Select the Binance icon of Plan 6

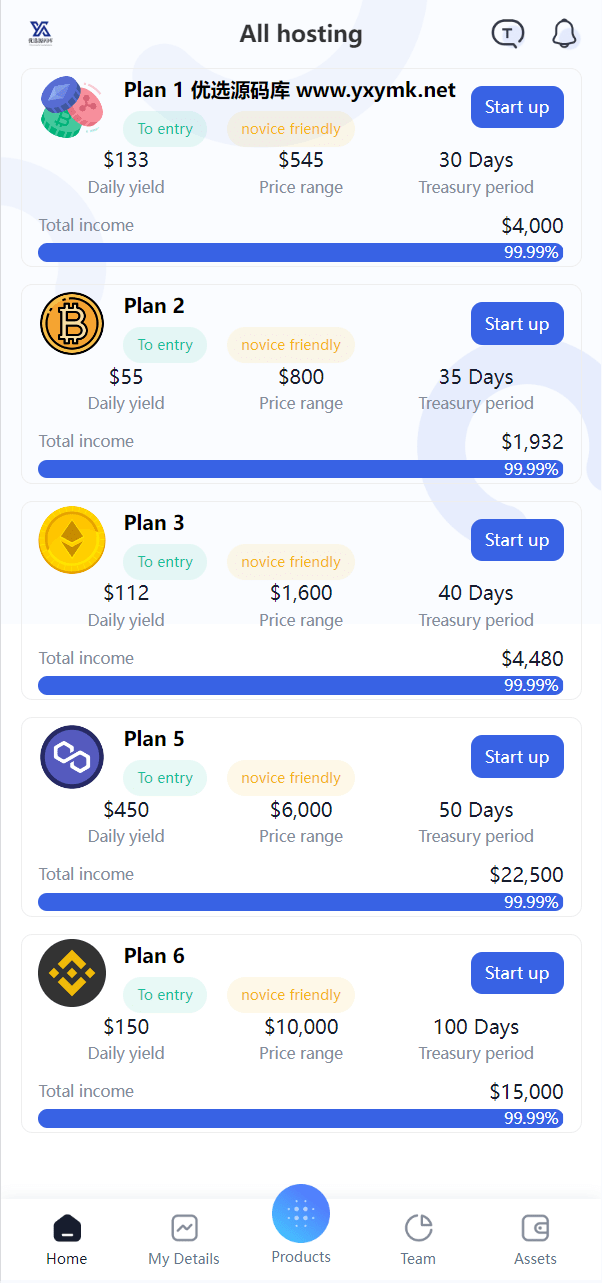tap(72, 973)
